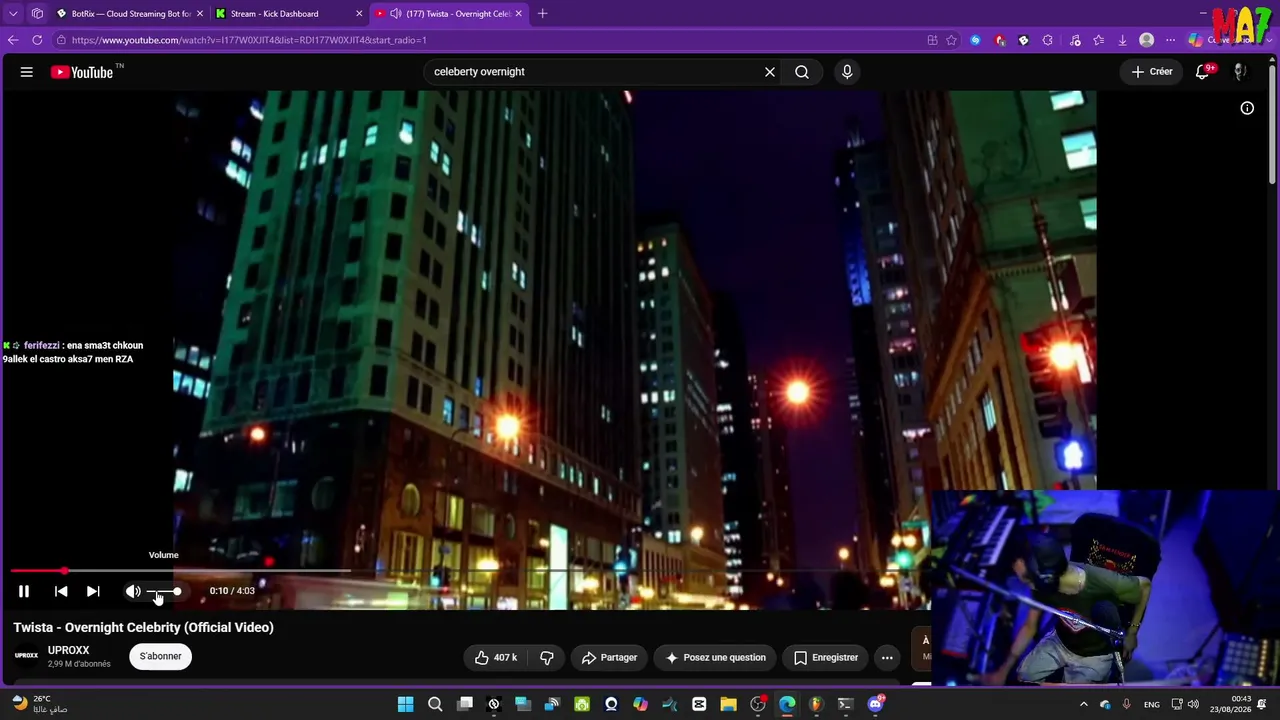Open the media control music icon
Viewport: 1280px width, 720px height.
click(x=1075, y=40)
